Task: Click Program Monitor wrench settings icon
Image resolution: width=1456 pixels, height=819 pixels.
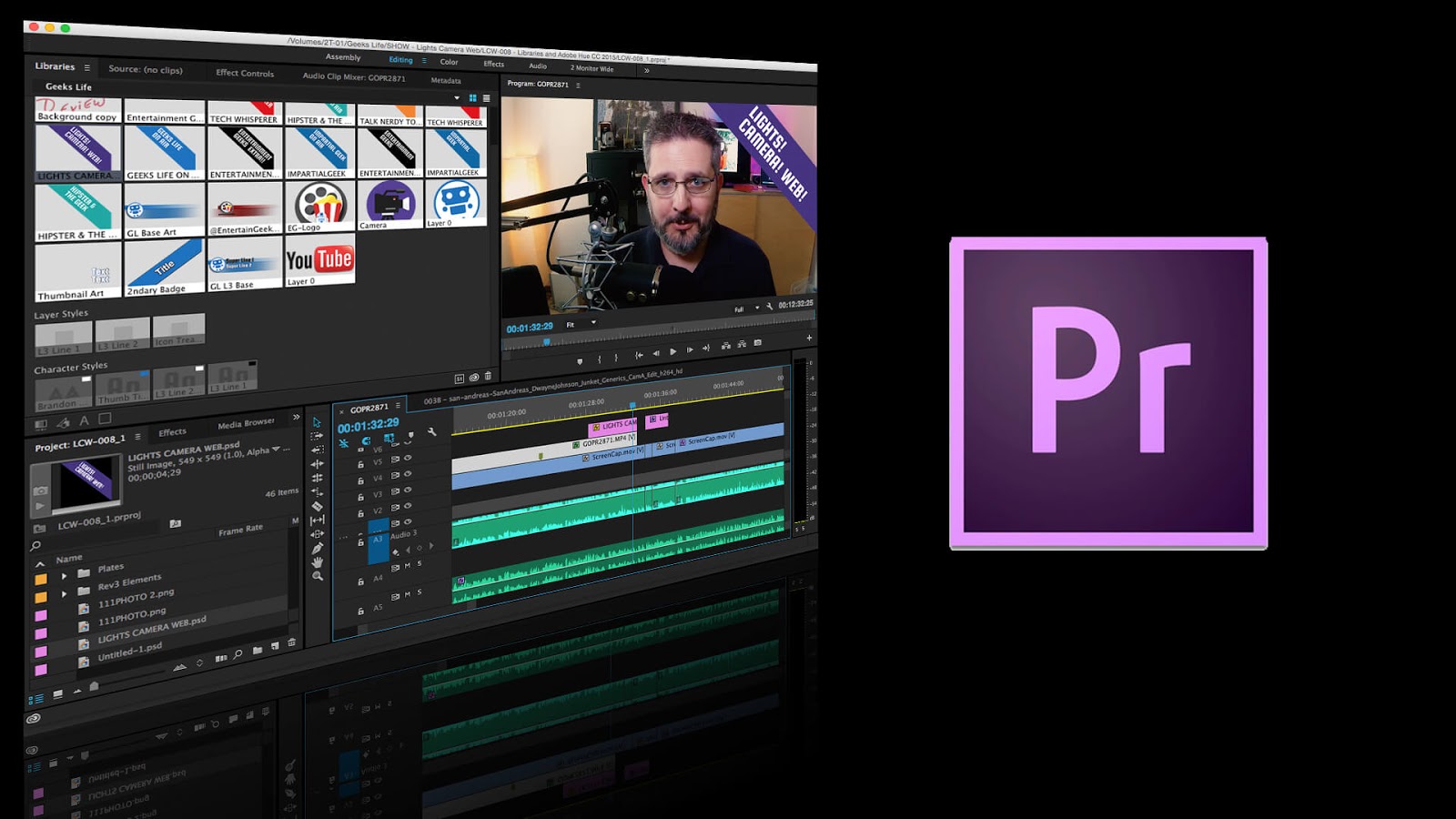Action: coord(769,306)
